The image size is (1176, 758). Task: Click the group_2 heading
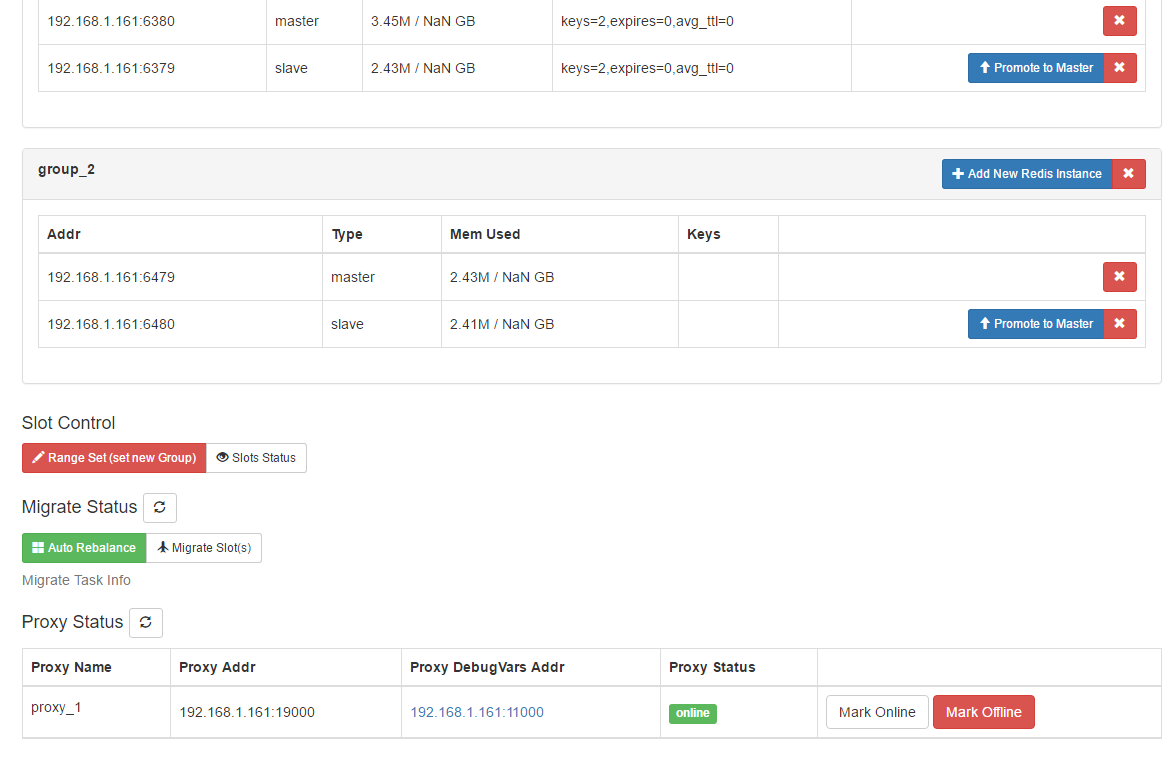point(67,169)
